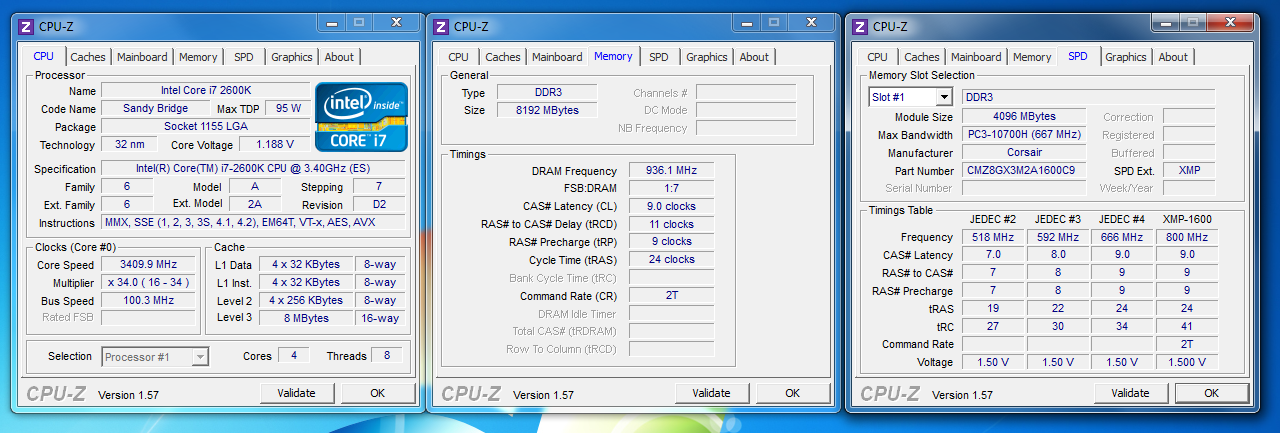This screenshot has width=1280, height=433.
Task: Click Validate button in left CPU window
Action: [x=297, y=393]
